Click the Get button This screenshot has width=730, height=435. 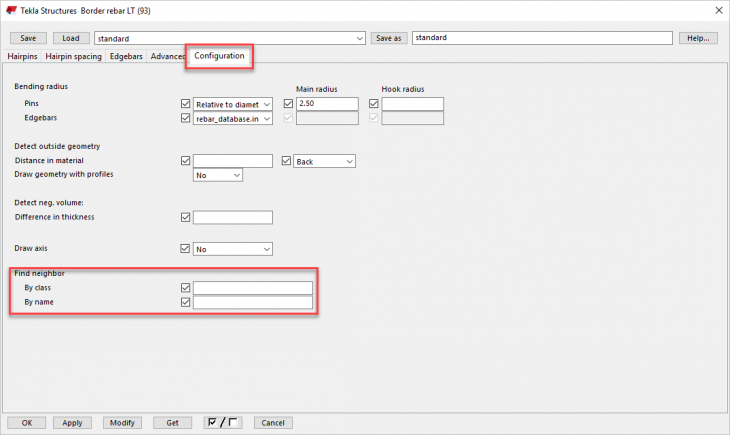pos(172,422)
